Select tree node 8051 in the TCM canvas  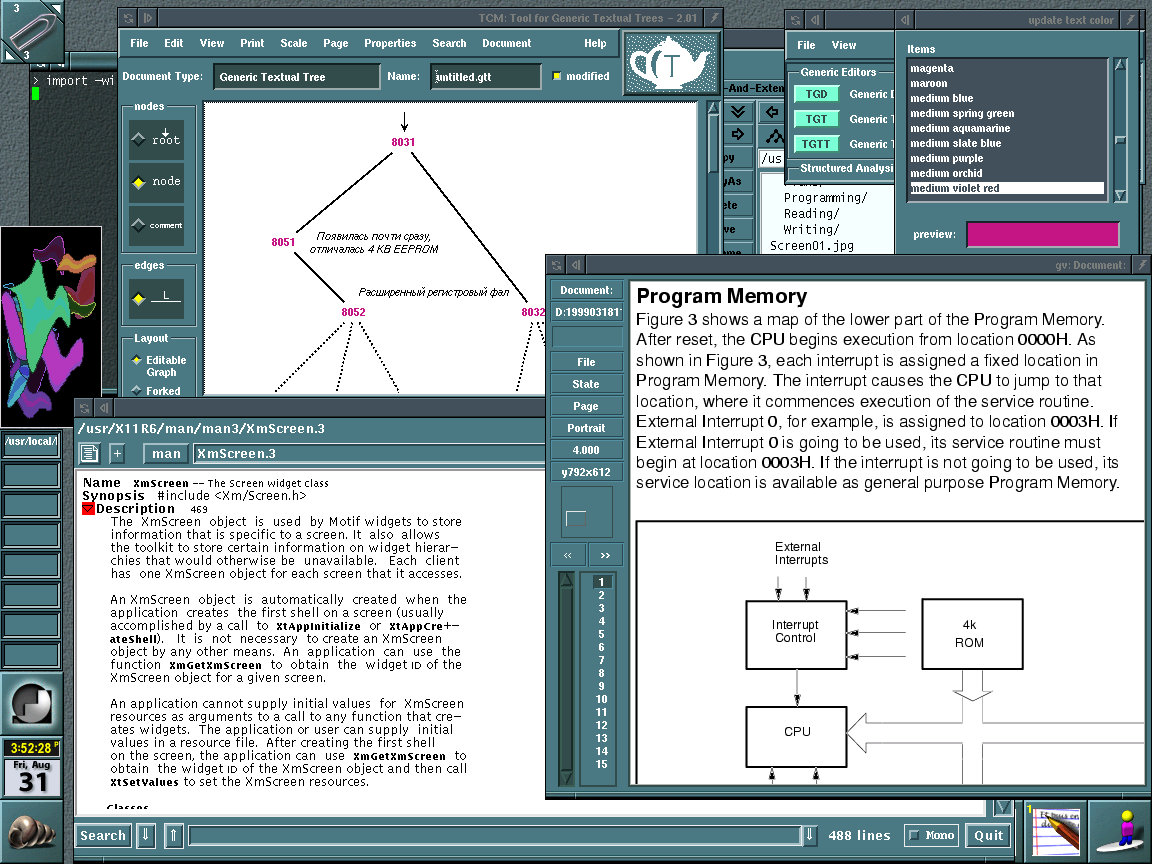(x=283, y=242)
